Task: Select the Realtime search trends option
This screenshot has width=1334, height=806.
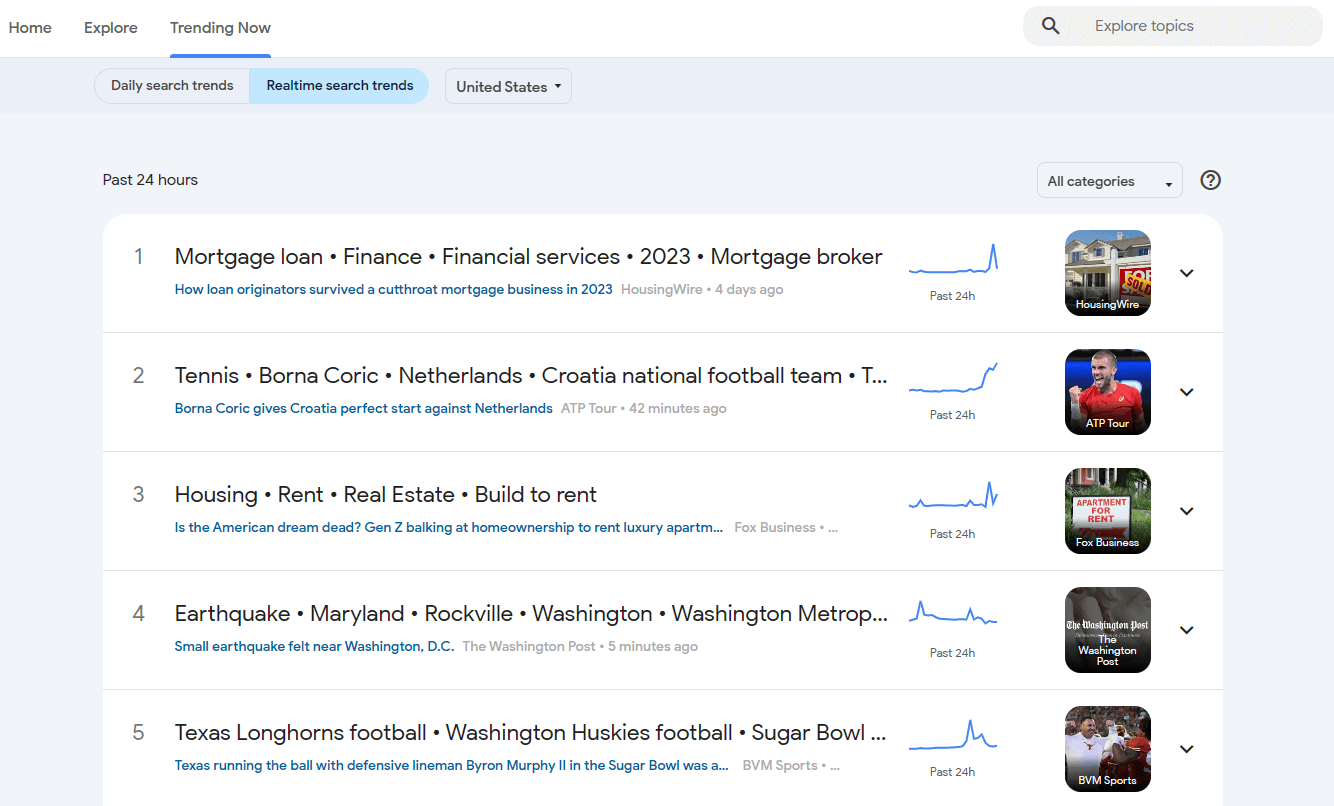Action: pyautogui.click(x=339, y=86)
